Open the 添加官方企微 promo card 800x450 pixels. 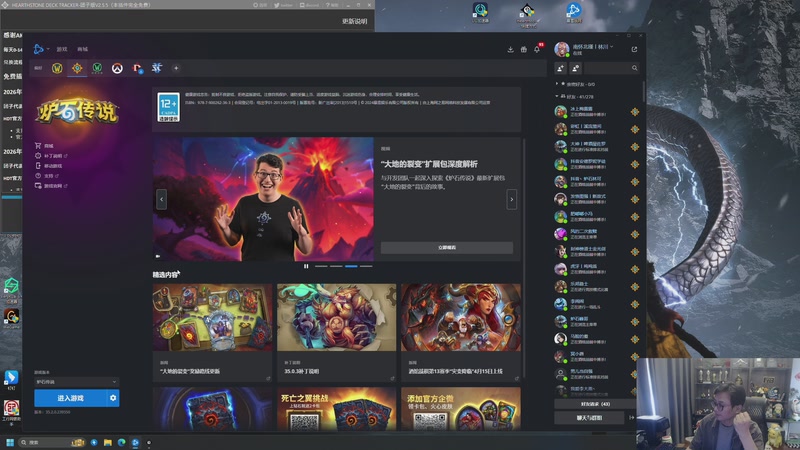461,409
